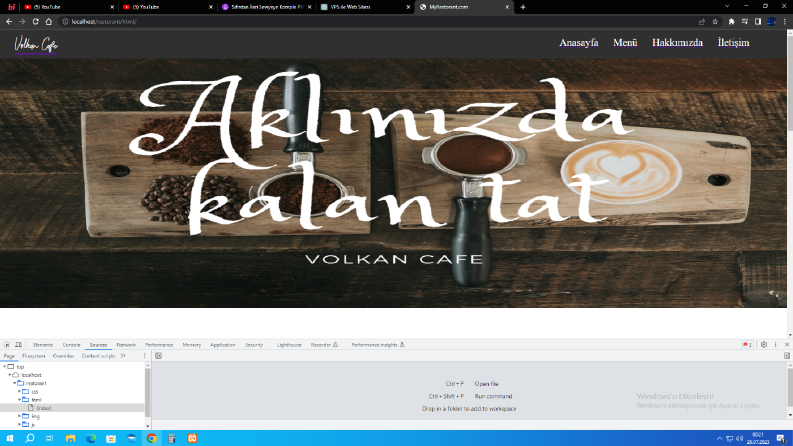Reload the page with the refresh icon
The image size is (793, 446).
(35, 22)
